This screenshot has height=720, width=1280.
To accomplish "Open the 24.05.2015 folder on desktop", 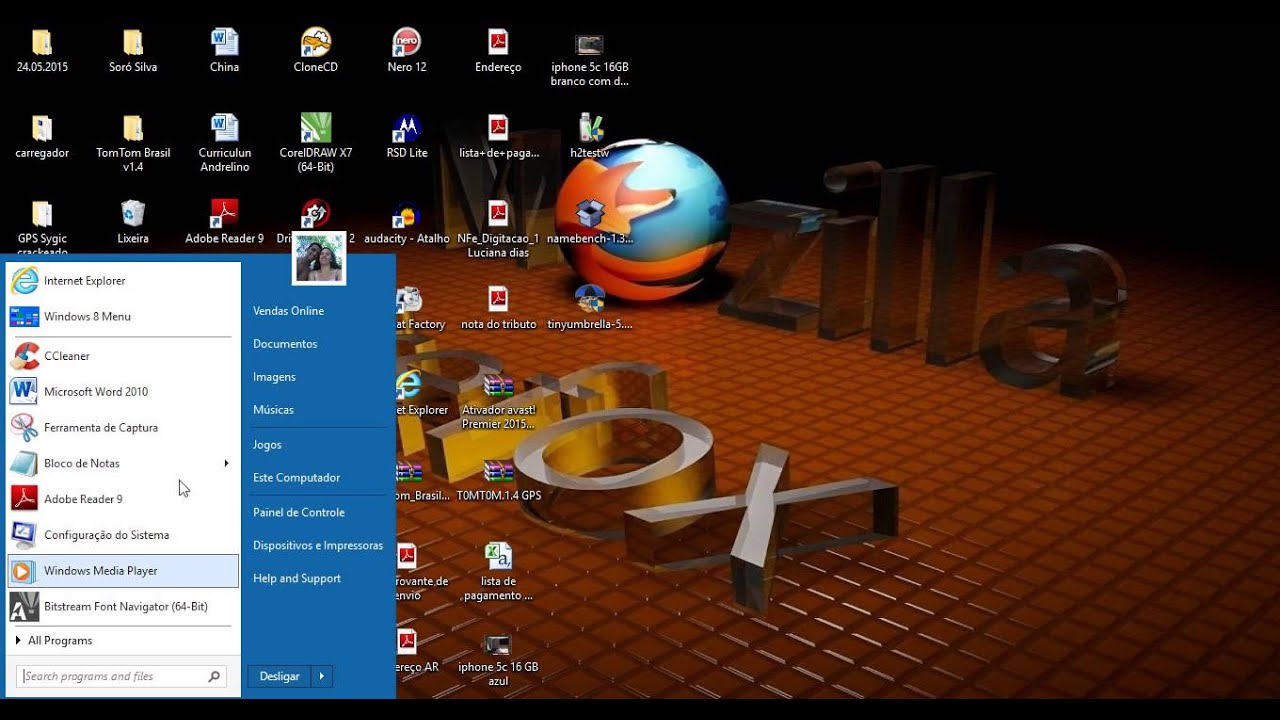I will point(42,43).
